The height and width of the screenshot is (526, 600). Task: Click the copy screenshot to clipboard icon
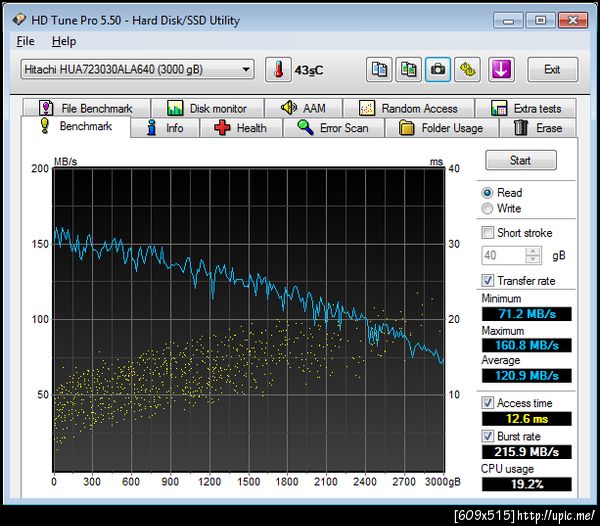(x=409, y=70)
